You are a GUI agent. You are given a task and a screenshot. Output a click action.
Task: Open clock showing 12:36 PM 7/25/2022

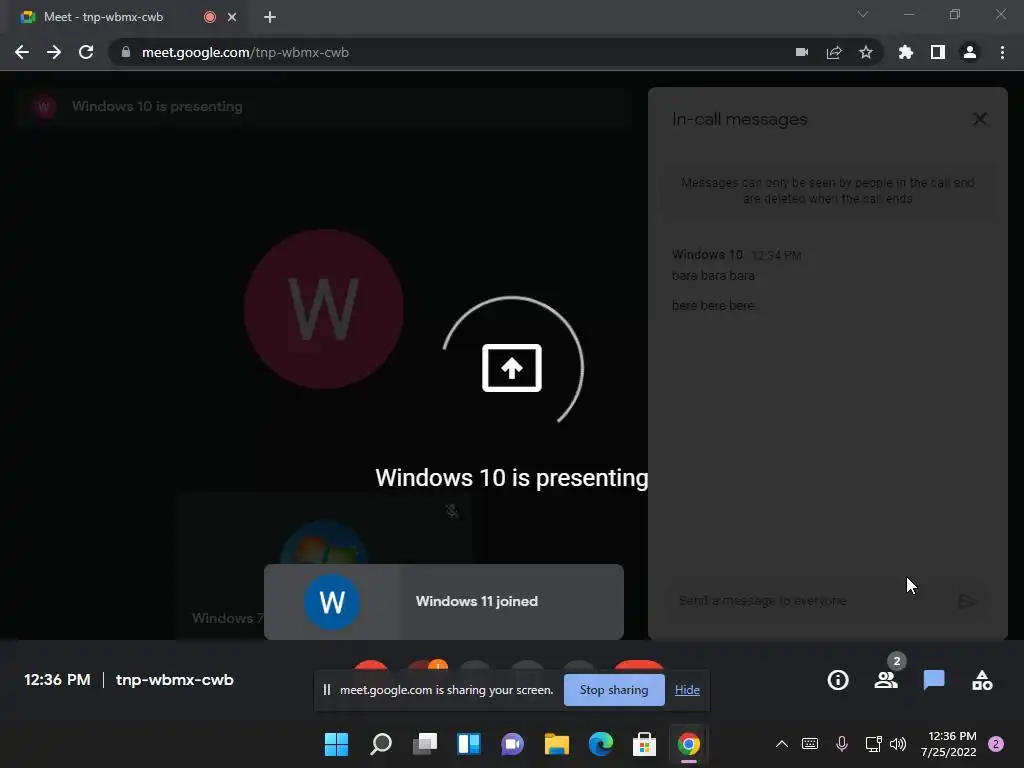[949, 744]
